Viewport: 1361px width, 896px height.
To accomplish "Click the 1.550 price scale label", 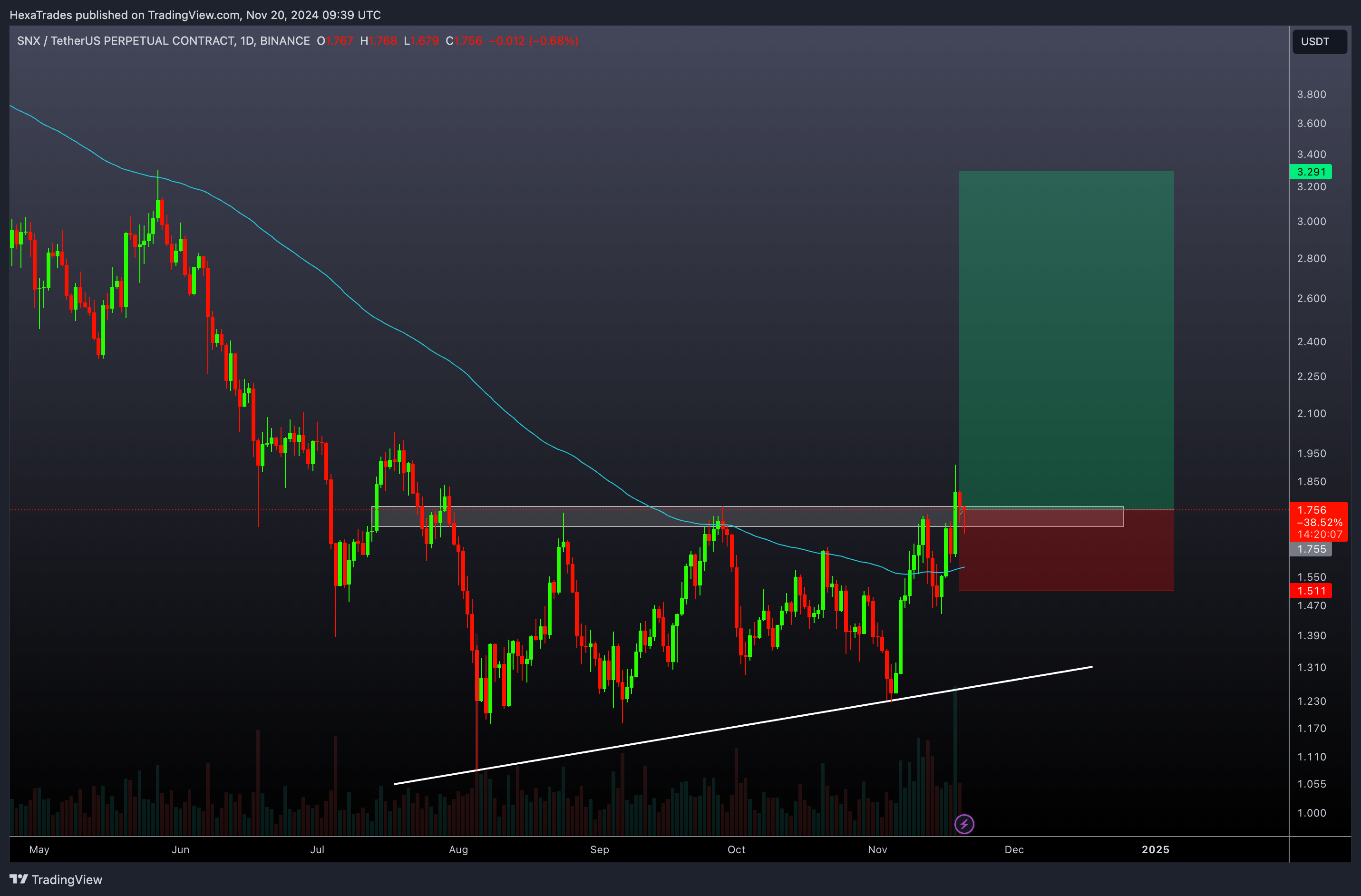I will [x=1311, y=577].
